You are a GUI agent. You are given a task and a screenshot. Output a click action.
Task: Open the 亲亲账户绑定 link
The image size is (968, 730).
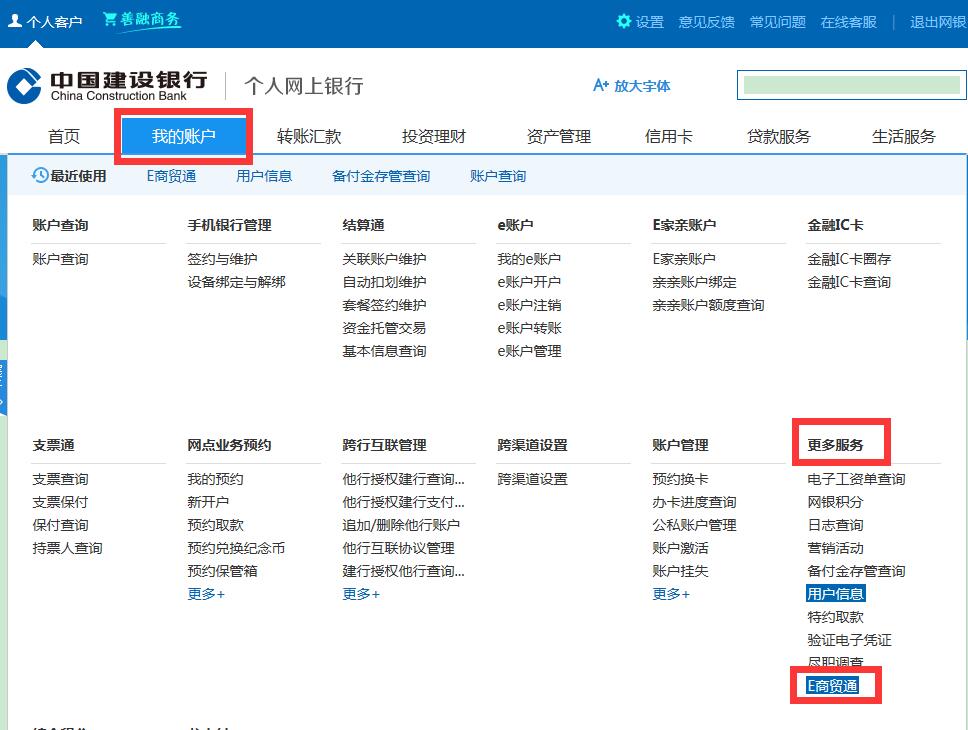pos(695,282)
